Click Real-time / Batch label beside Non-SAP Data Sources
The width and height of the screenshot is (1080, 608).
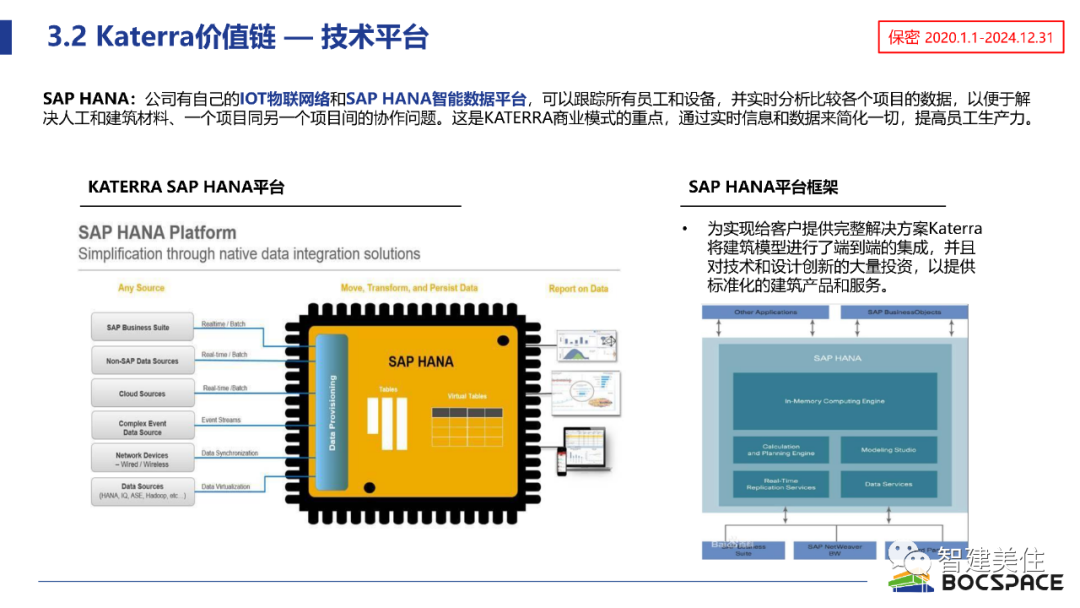[225, 355]
